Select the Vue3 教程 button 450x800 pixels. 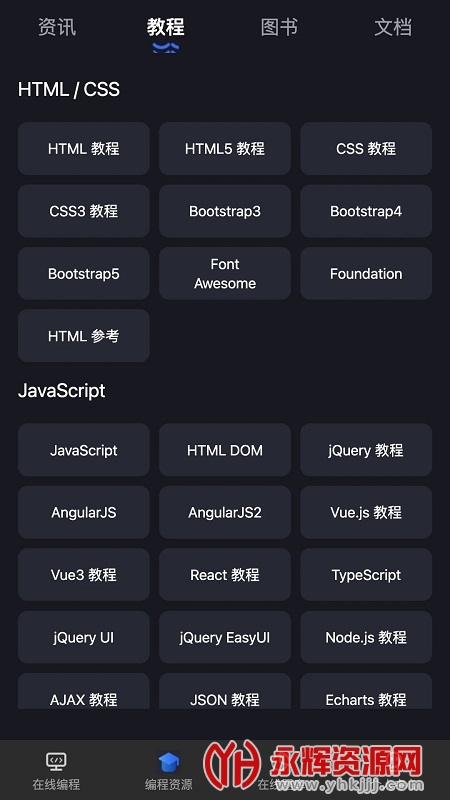point(84,575)
